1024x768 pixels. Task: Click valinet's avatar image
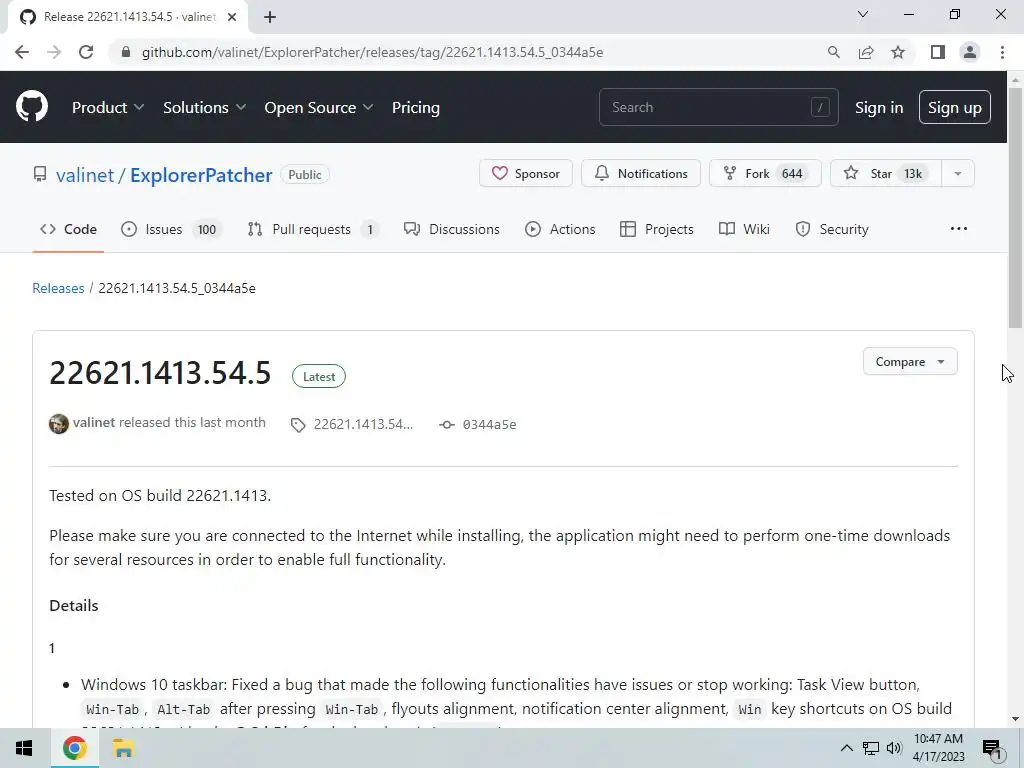[59, 424]
